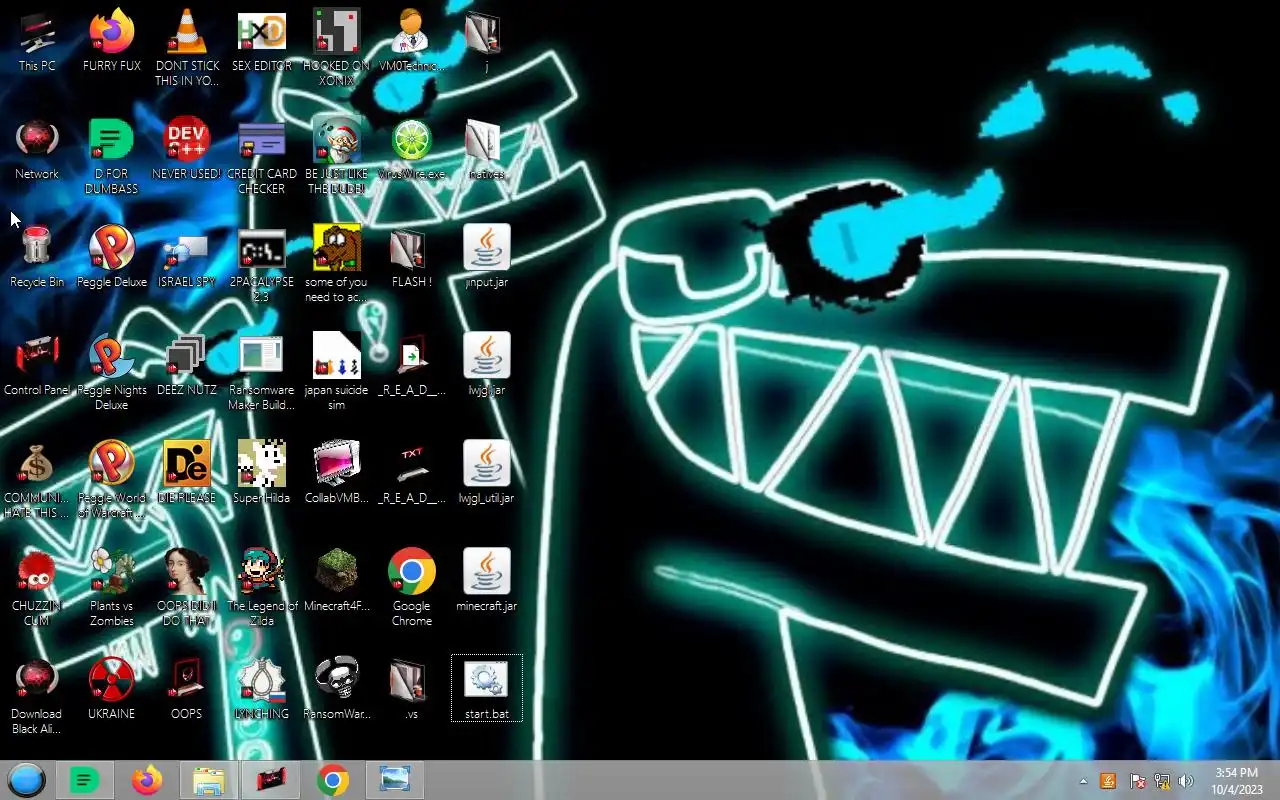Open the Action Center flag icon
The height and width of the screenshot is (800, 1280).
[x=1137, y=781]
